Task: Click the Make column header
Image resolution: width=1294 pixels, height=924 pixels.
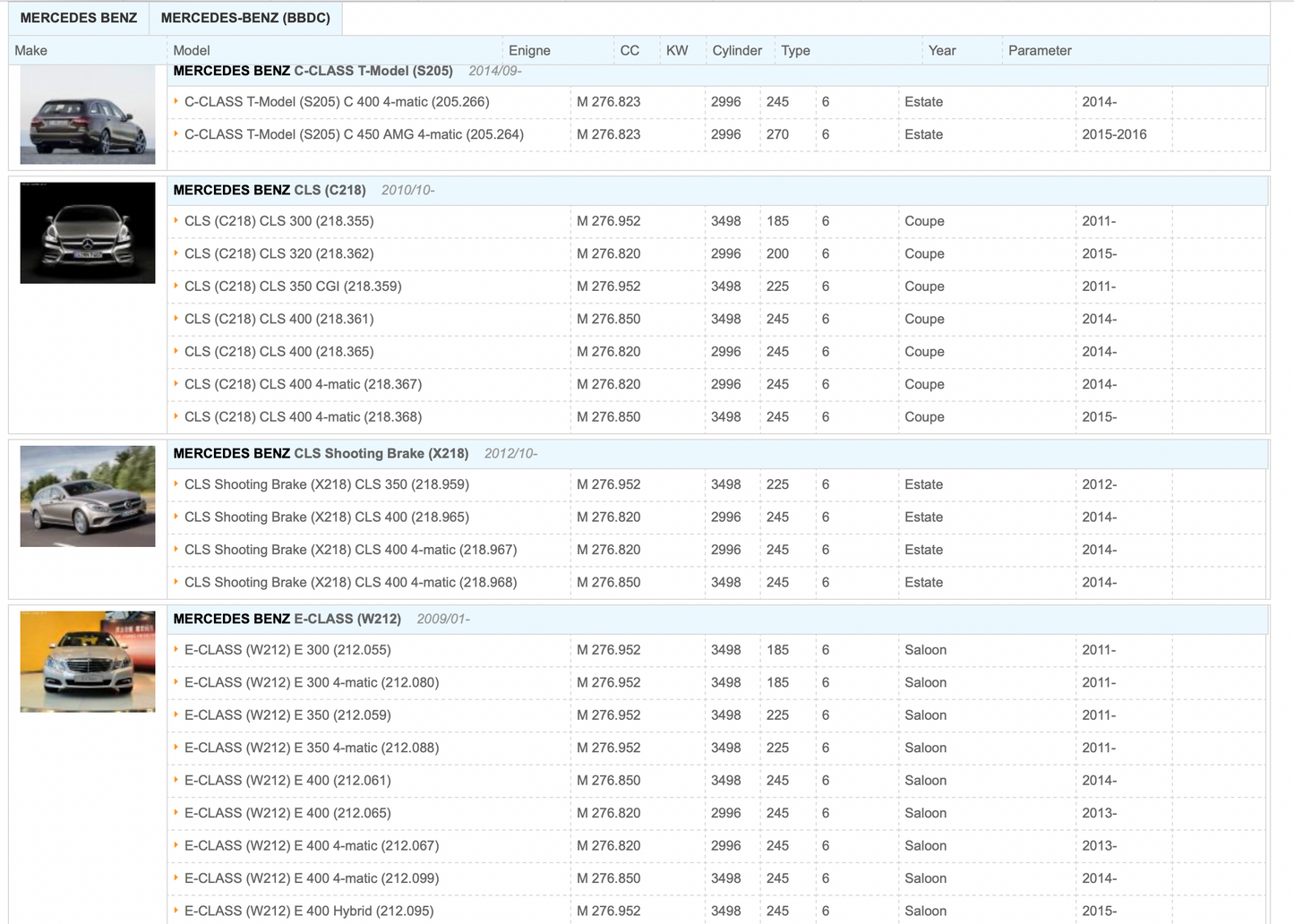Action: click(x=31, y=51)
